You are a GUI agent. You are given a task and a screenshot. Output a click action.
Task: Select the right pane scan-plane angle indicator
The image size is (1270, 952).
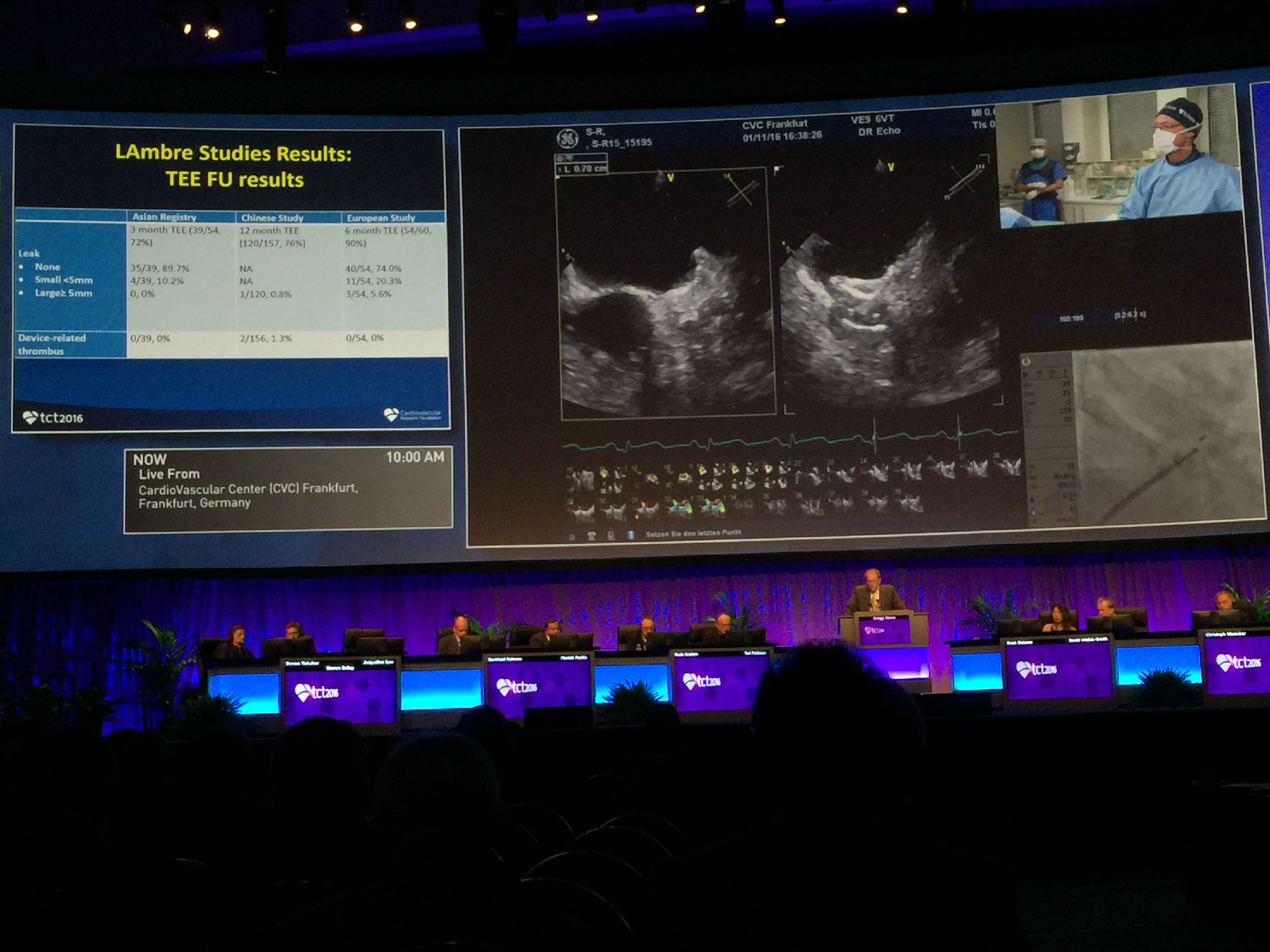point(966,180)
